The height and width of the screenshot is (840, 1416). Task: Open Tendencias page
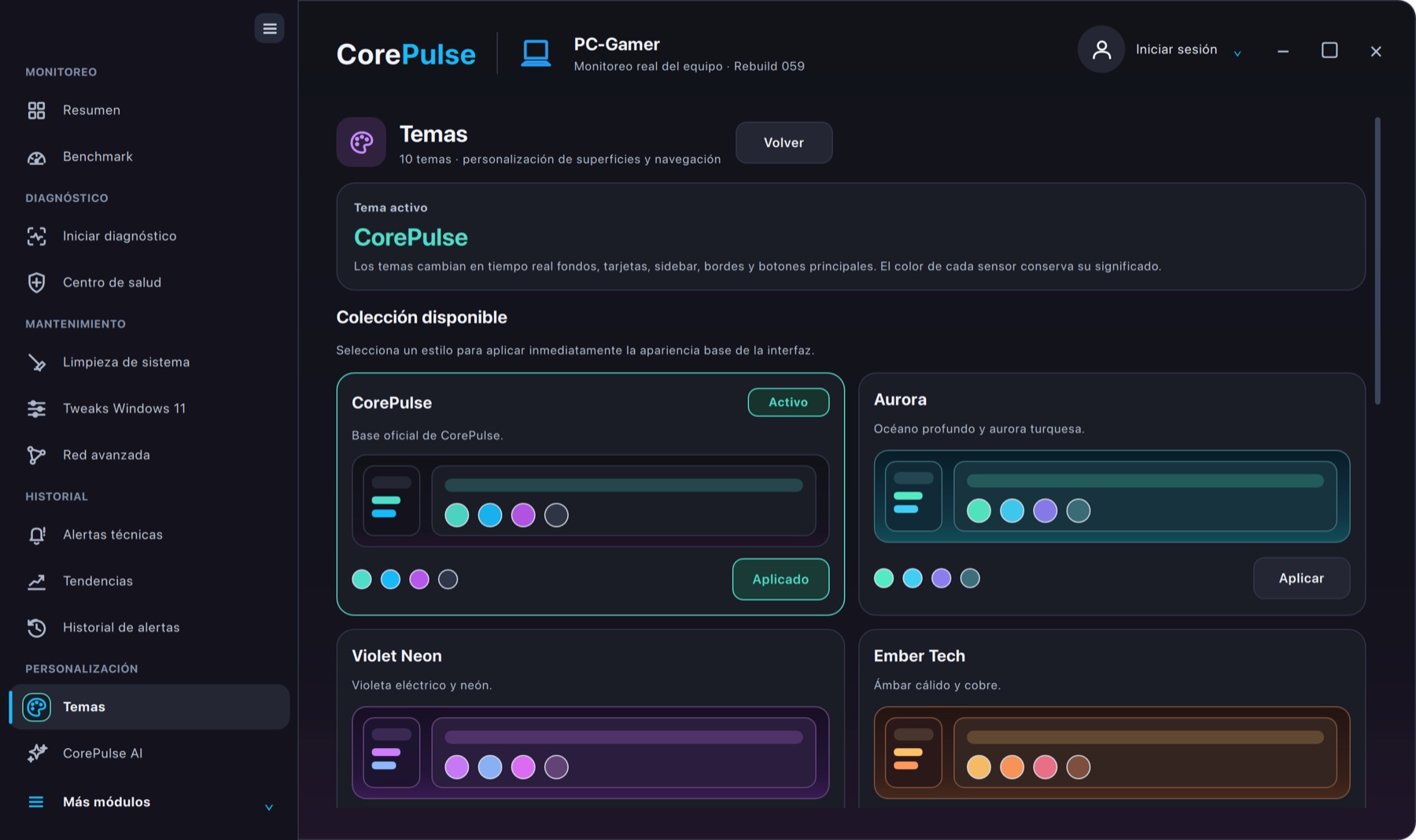(149, 581)
